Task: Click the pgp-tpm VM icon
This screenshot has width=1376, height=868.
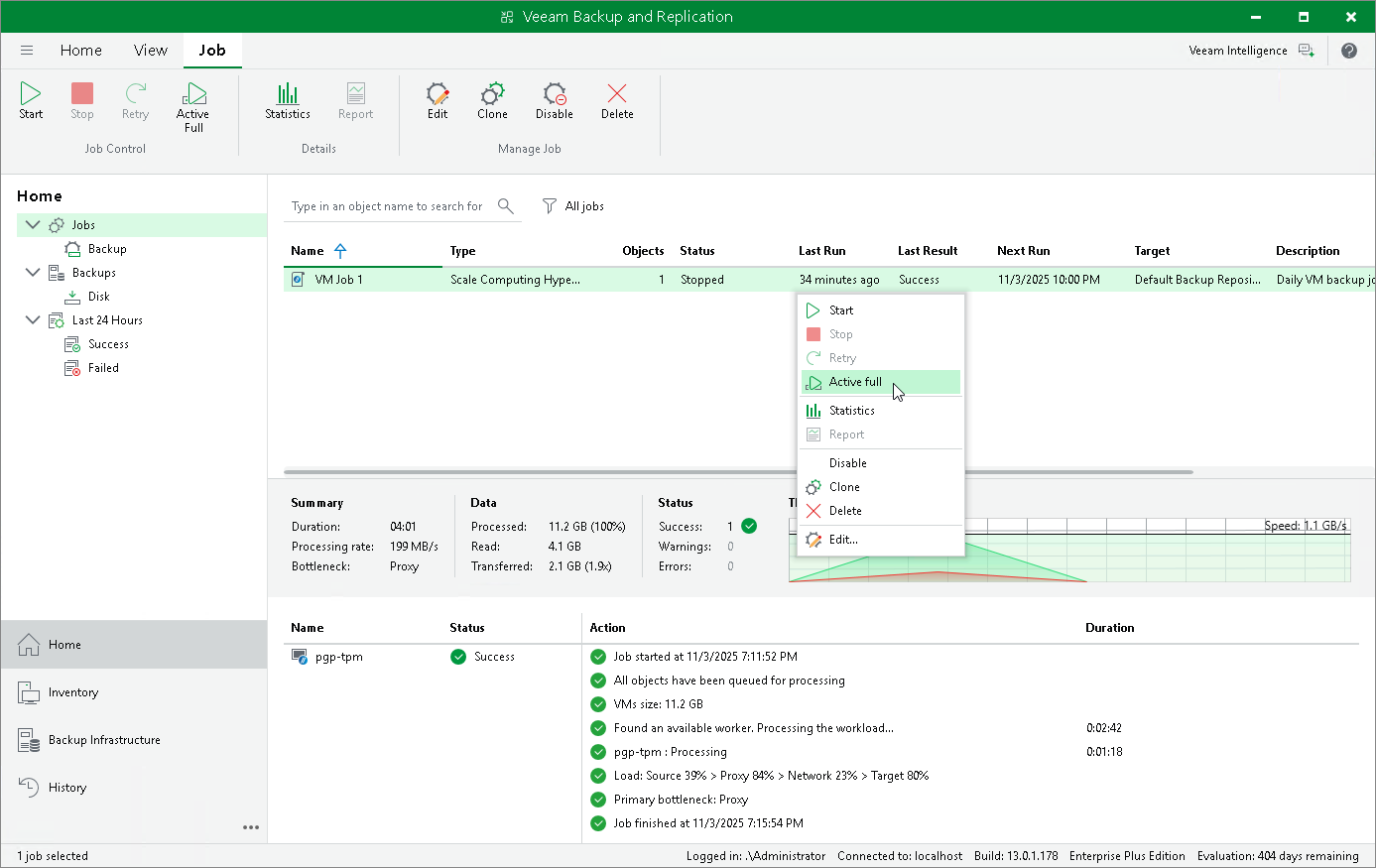Action: 299,657
